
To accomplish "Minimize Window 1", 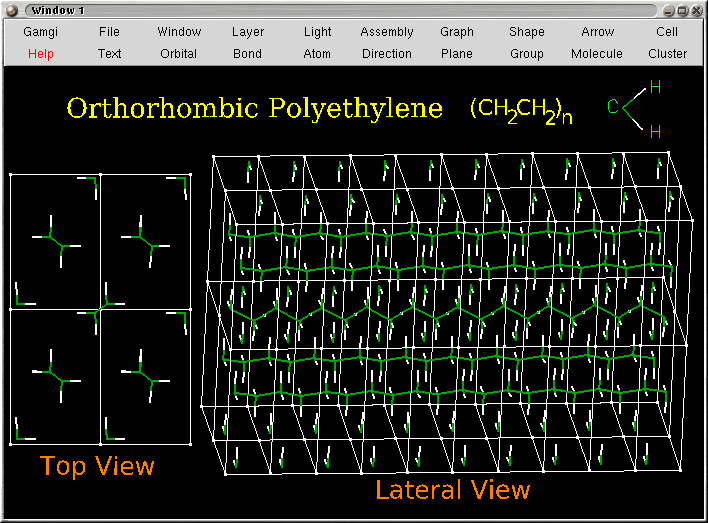I will point(670,10).
